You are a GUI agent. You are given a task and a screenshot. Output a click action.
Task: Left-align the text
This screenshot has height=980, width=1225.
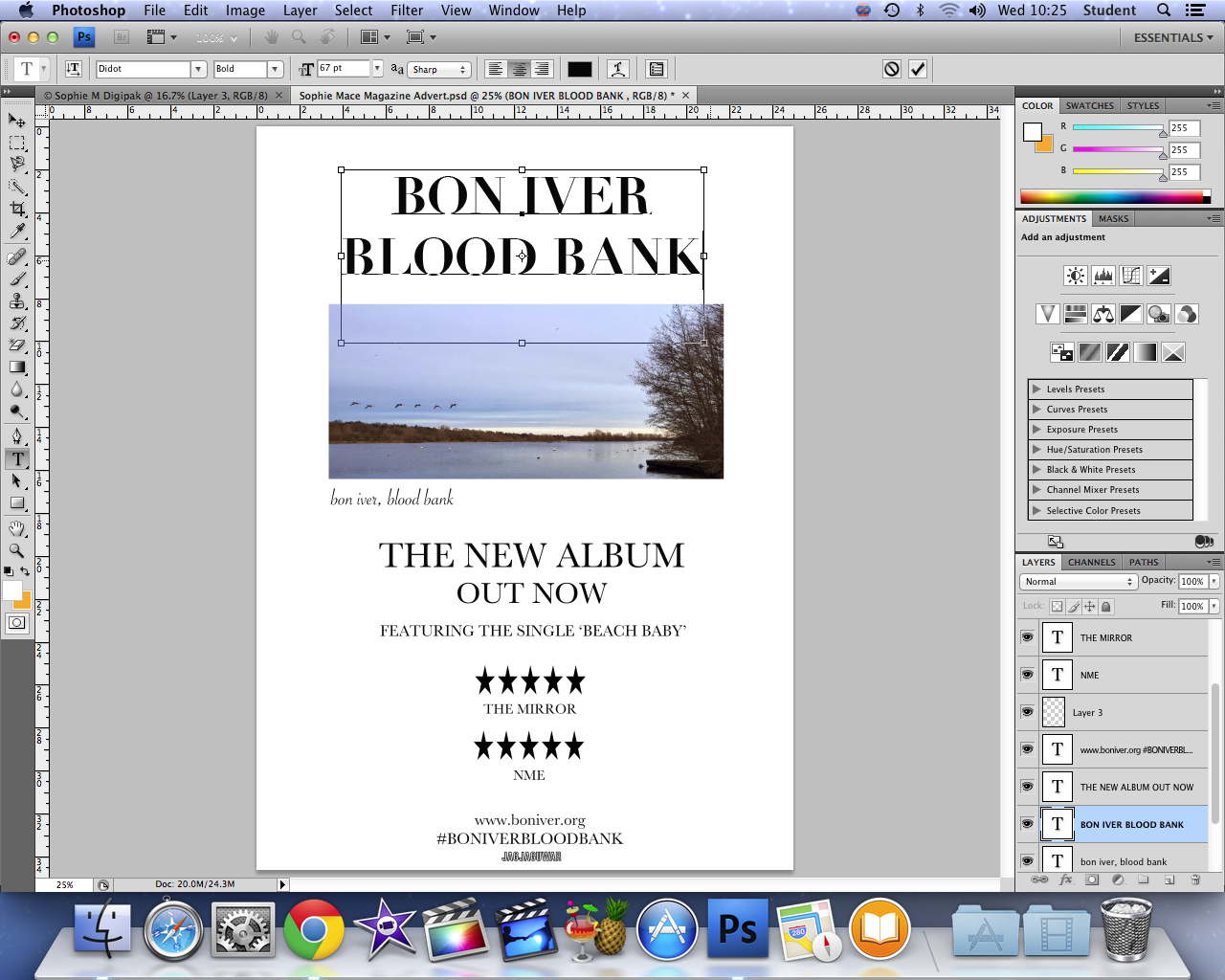point(496,69)
